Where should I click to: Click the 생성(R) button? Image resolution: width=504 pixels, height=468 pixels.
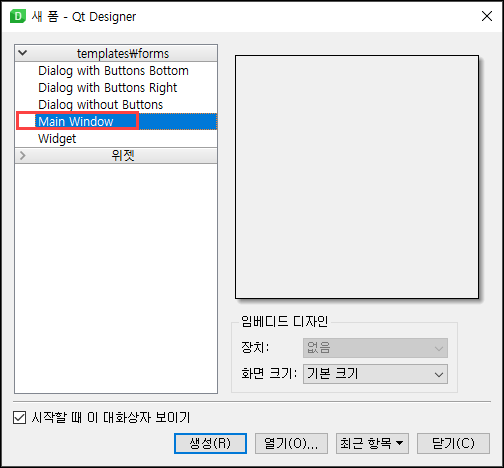click(210, 443)
